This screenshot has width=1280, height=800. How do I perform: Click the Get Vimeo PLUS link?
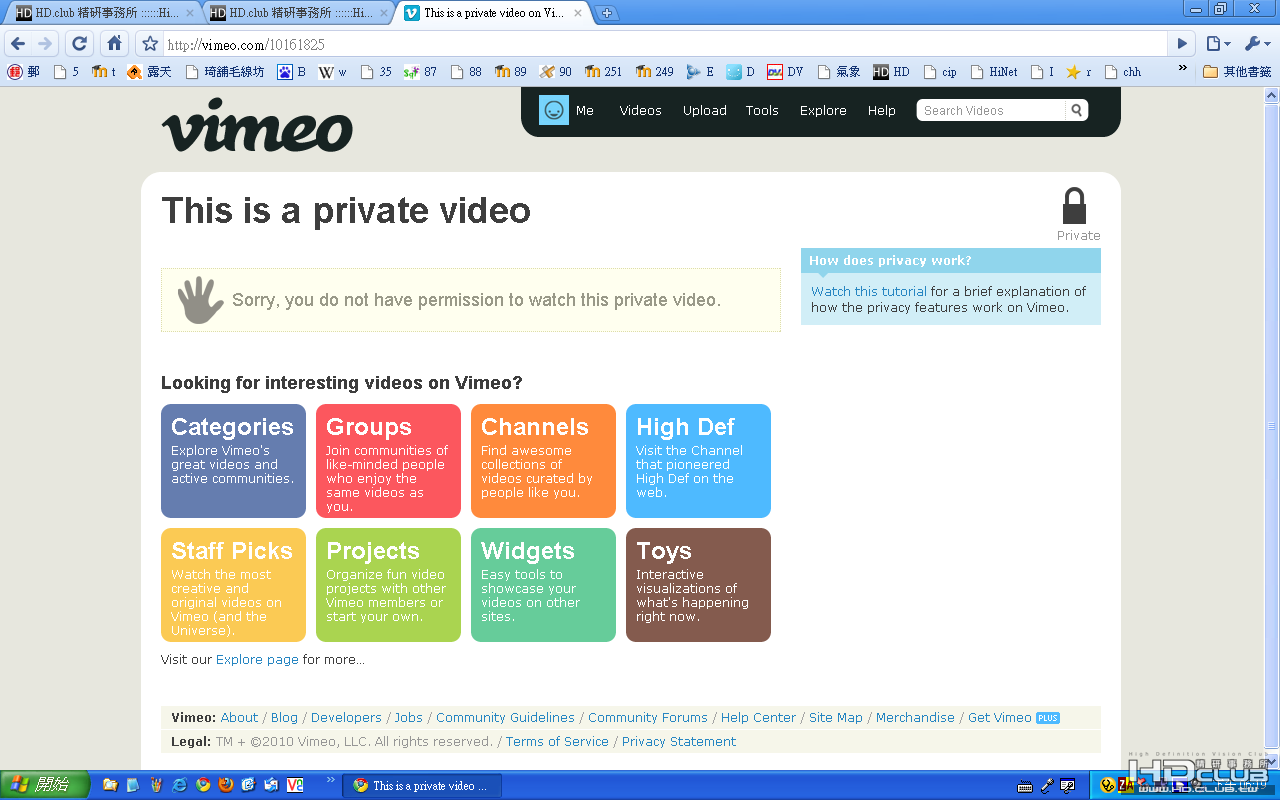click(1013, 718)
